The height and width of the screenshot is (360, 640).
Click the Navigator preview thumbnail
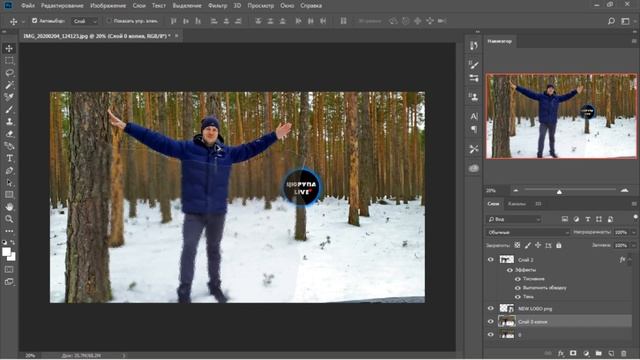[x=561, y=116]
